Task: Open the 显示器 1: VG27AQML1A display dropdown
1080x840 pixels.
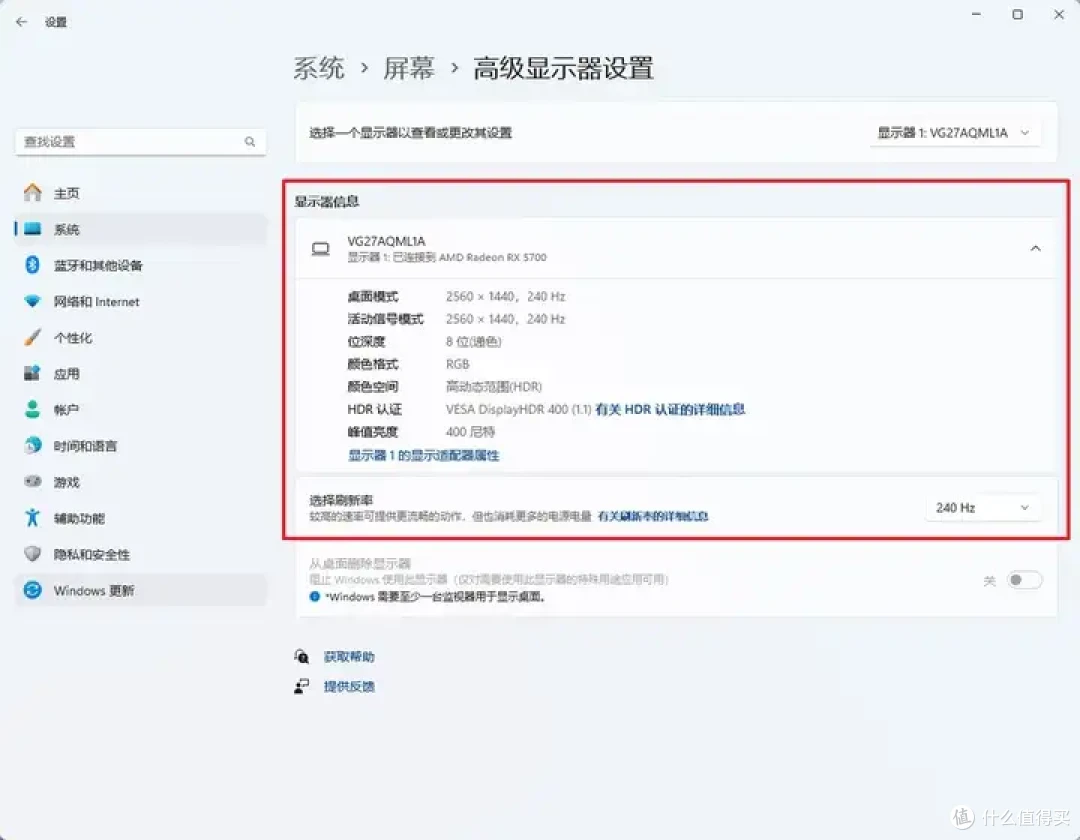Action: point(955,133)
